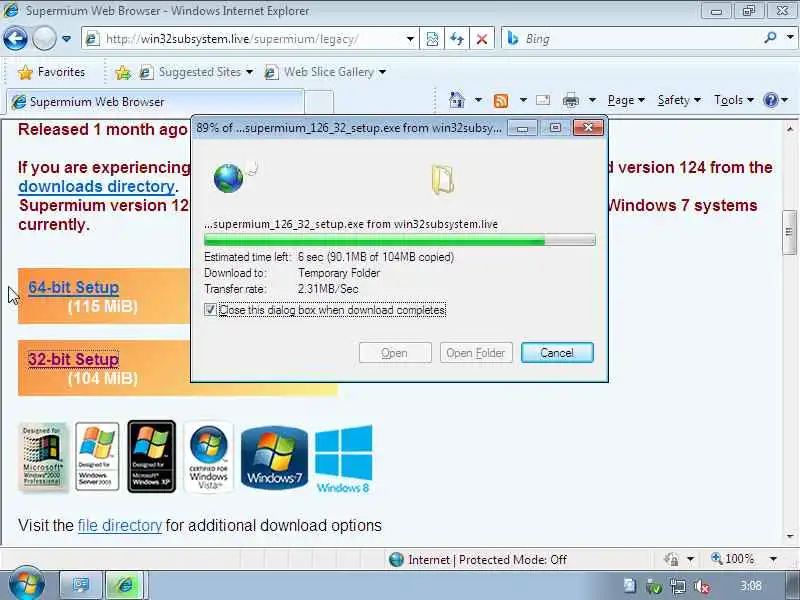Viewport: 800px width, 600px height.
Task: Click the grayed Forward navigation button
Action: (x=44, y=39)
